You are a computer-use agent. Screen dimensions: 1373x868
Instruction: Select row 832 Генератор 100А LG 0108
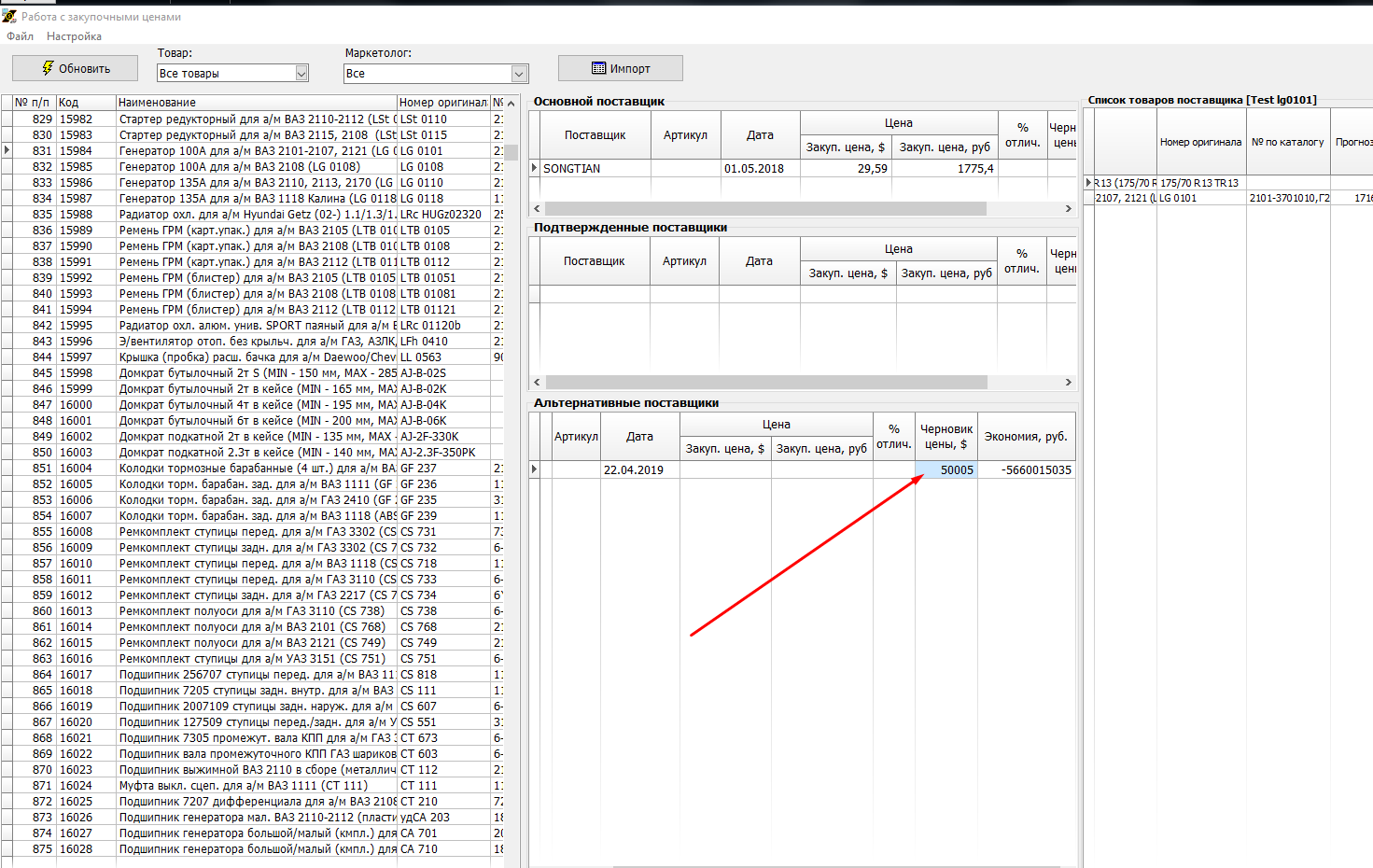252,166
